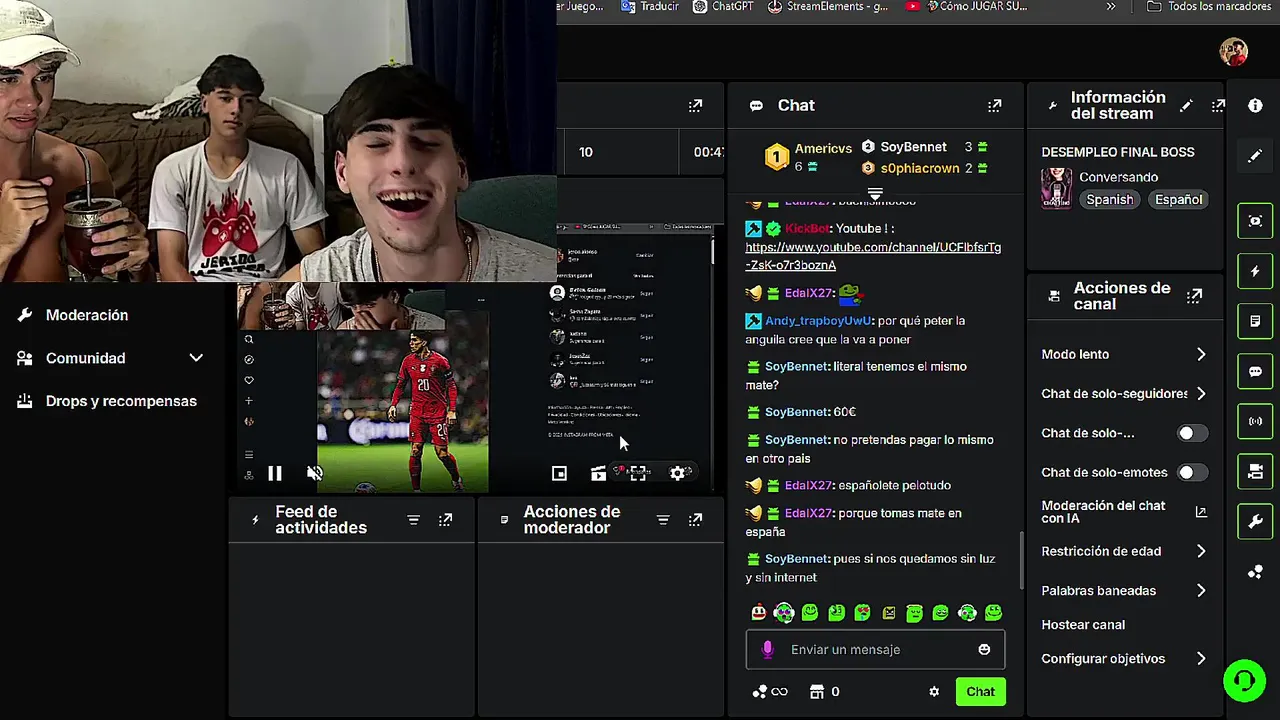Click the chat scrollbar thumb
This screenshot has width=1280, height=720.
1021,560
